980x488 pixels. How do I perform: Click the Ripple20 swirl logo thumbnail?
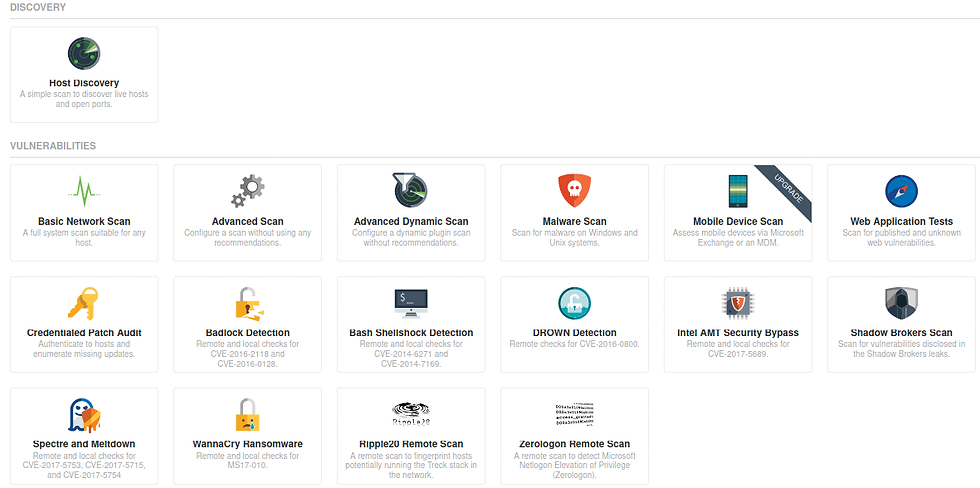click(x=411, y=415)
